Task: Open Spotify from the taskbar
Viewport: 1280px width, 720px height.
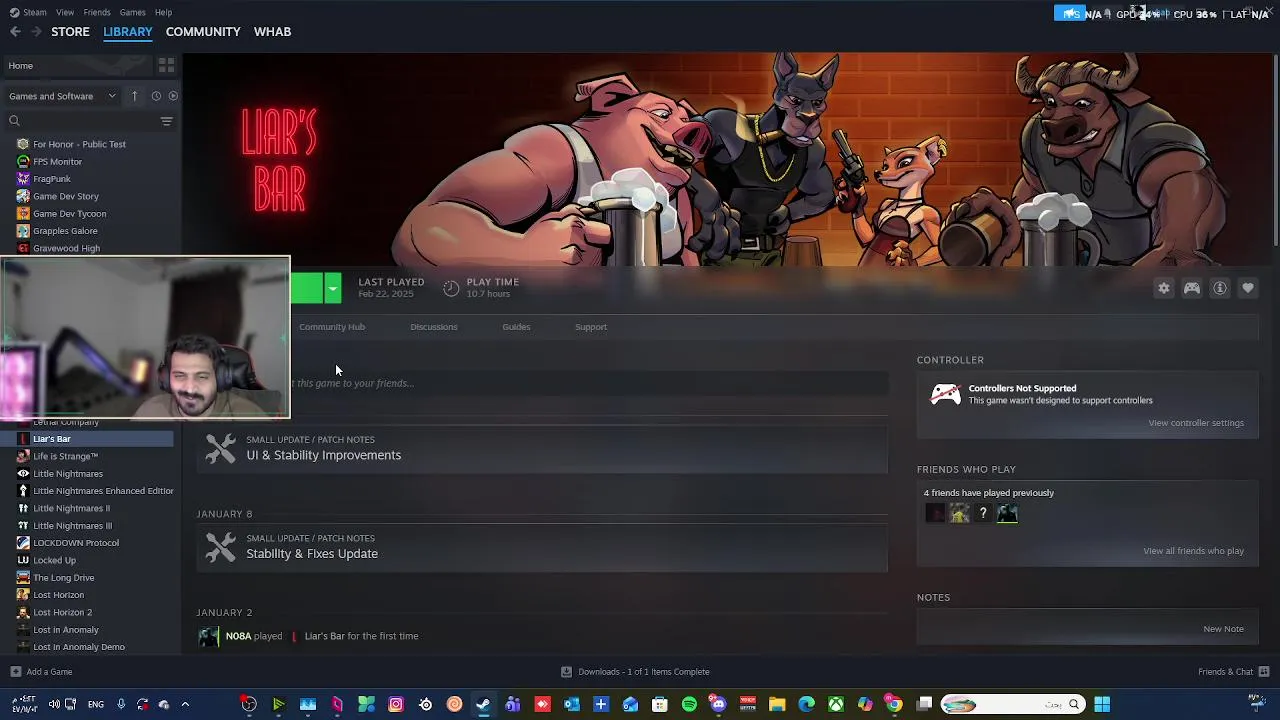Action: 689,705
